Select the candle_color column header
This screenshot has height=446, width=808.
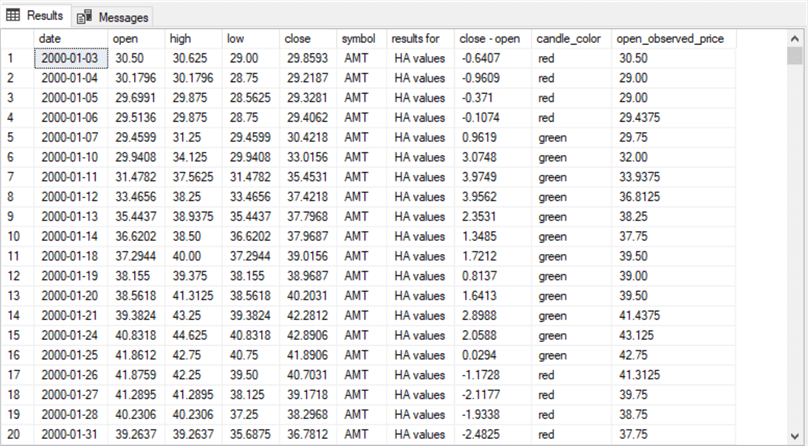tap(571, 39)
